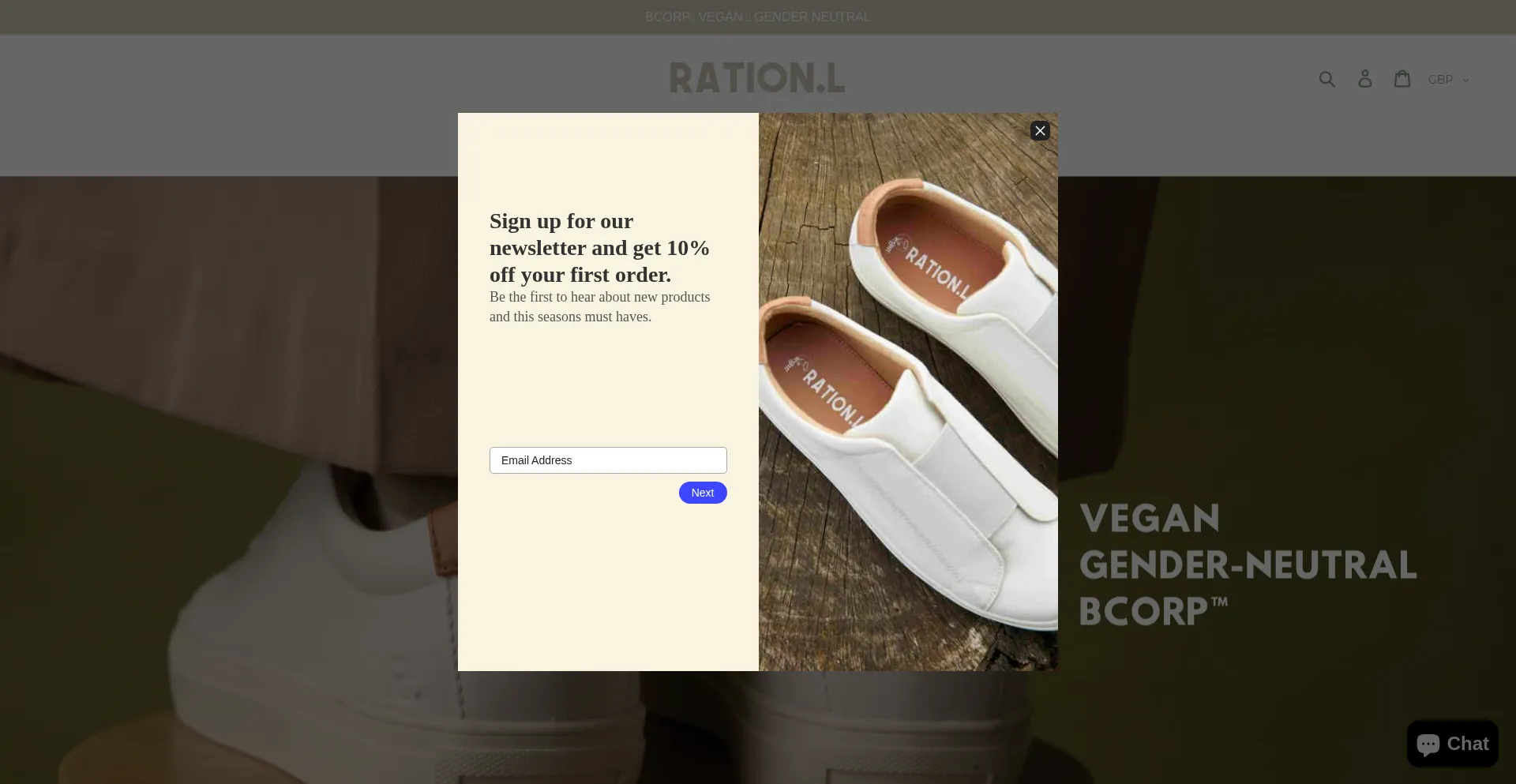Click 'Be the first to hear' description text
The height and width of the screenshot is (784, 1516).
pyautogui.click(x=600, y=306)
